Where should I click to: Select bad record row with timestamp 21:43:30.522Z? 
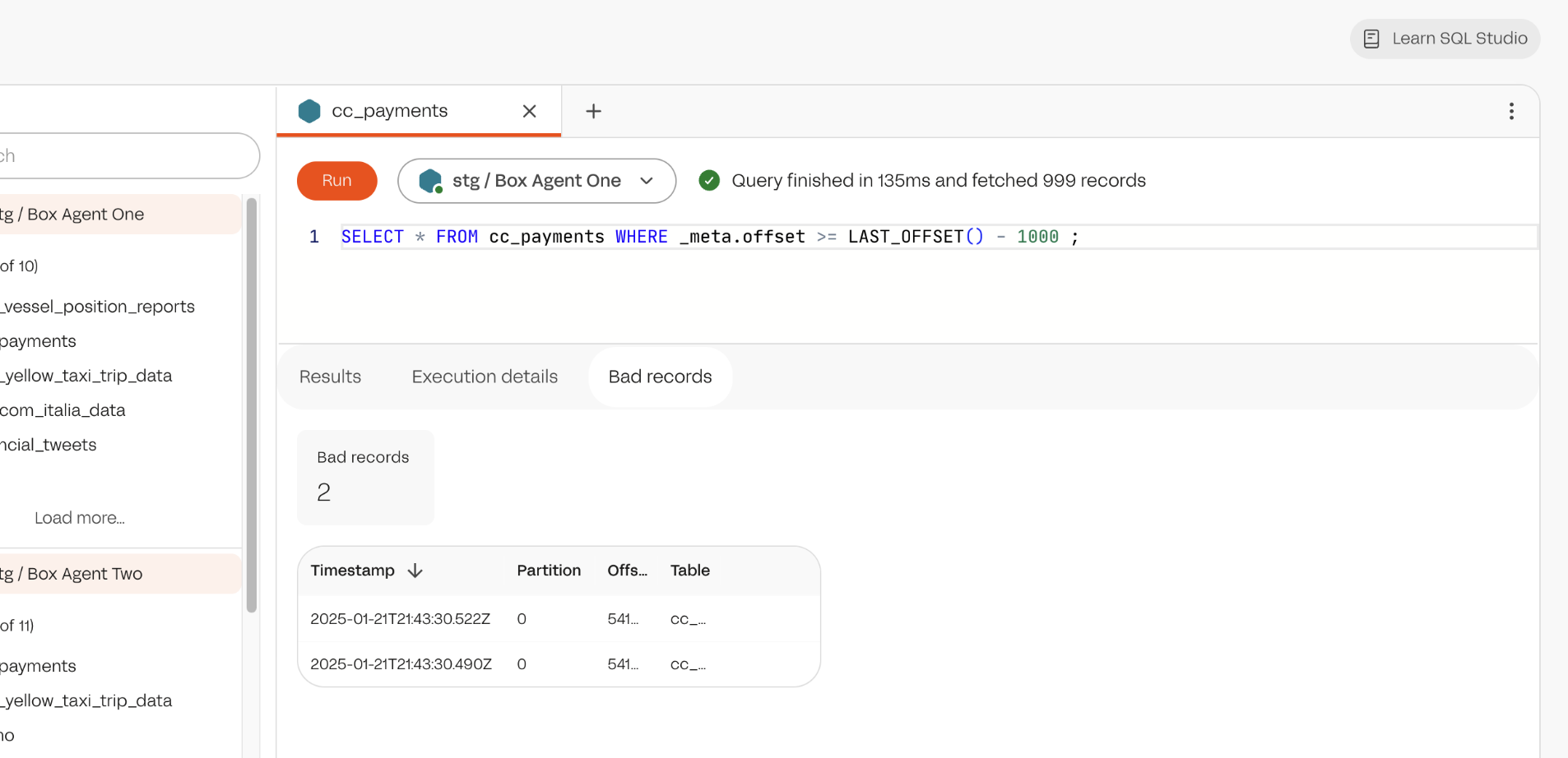click(x=400, y=619)
